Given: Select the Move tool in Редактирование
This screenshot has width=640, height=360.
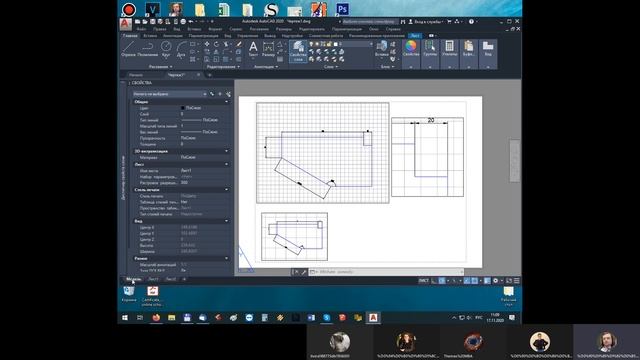Looking at the screenshot, I should pos(207,44).
